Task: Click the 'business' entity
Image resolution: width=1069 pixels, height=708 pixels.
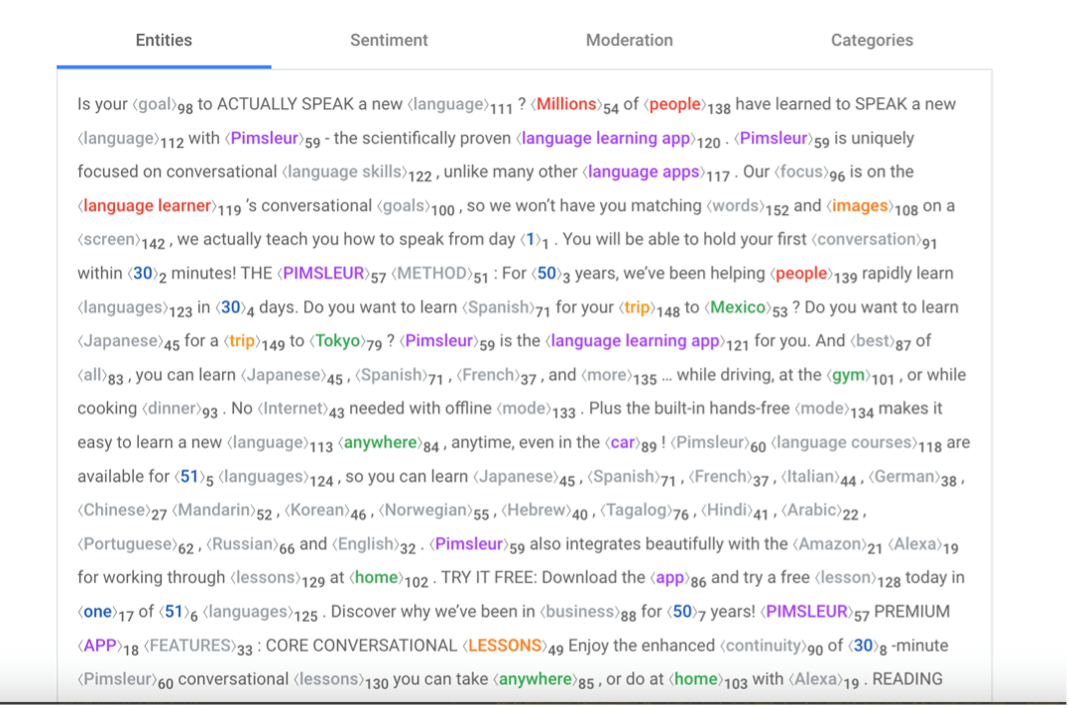Action: pos(579,612)
